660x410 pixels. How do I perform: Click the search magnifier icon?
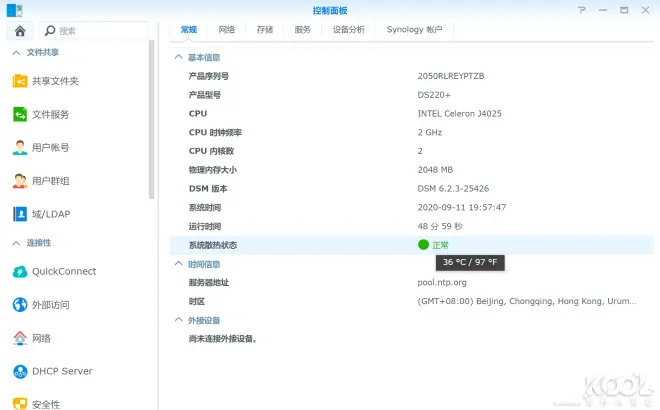(50, 30)
